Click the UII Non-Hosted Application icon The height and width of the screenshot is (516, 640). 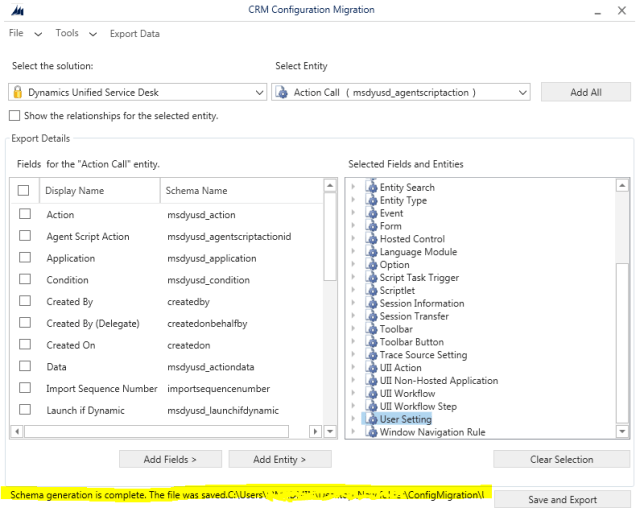371,380
